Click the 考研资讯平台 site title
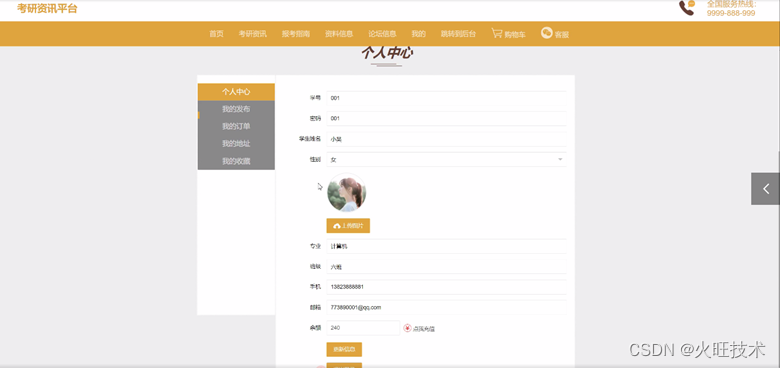This screenshot has width=781, height=368. [47, 8]
